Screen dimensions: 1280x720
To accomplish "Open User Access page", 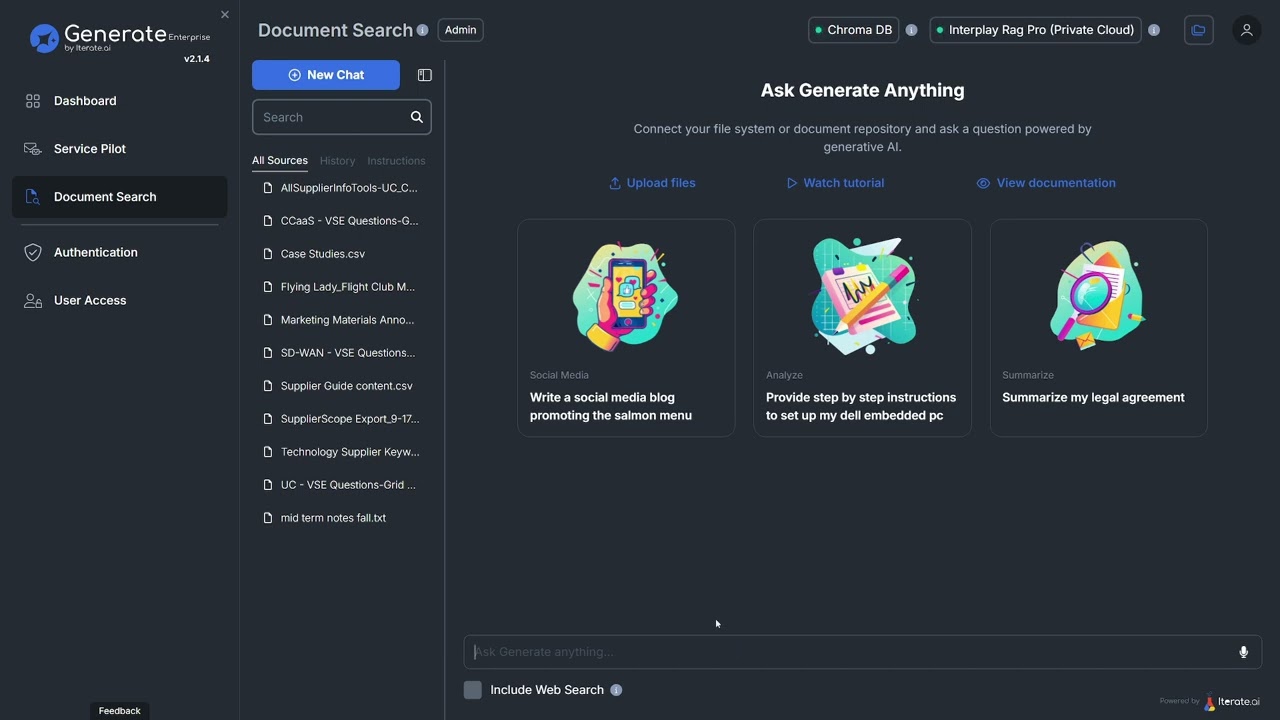I will [119, 301].
